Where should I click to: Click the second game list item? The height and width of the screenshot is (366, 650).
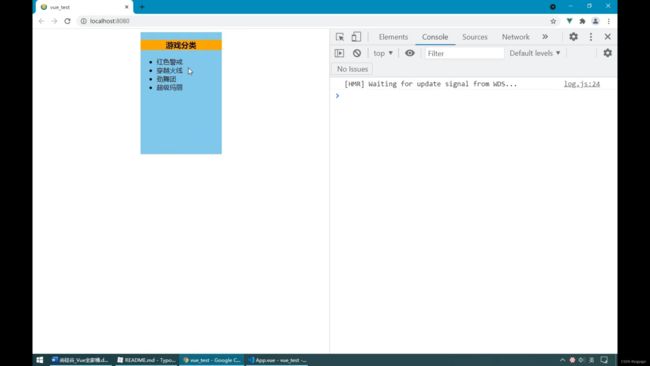tap(170, 70)
